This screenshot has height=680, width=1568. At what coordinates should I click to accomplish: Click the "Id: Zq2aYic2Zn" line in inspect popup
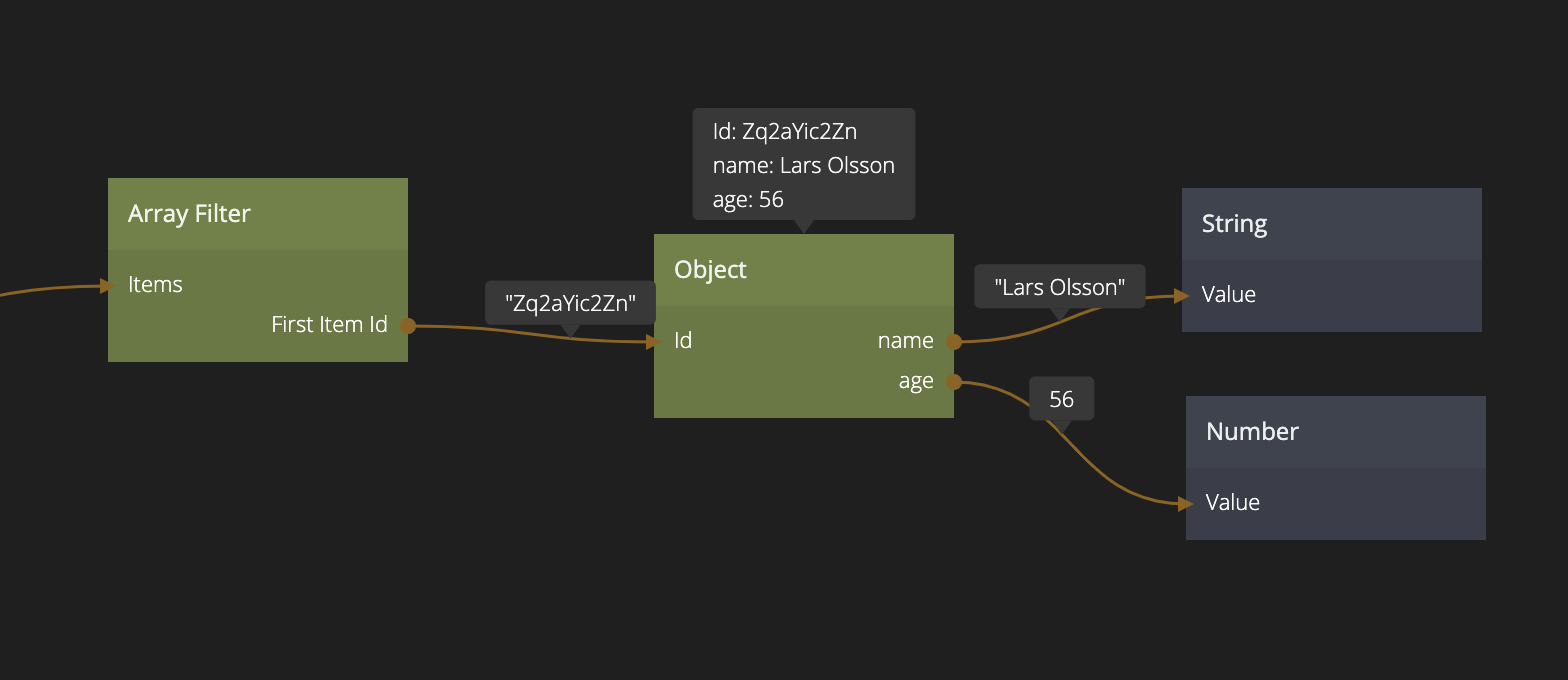click(784, 132)
